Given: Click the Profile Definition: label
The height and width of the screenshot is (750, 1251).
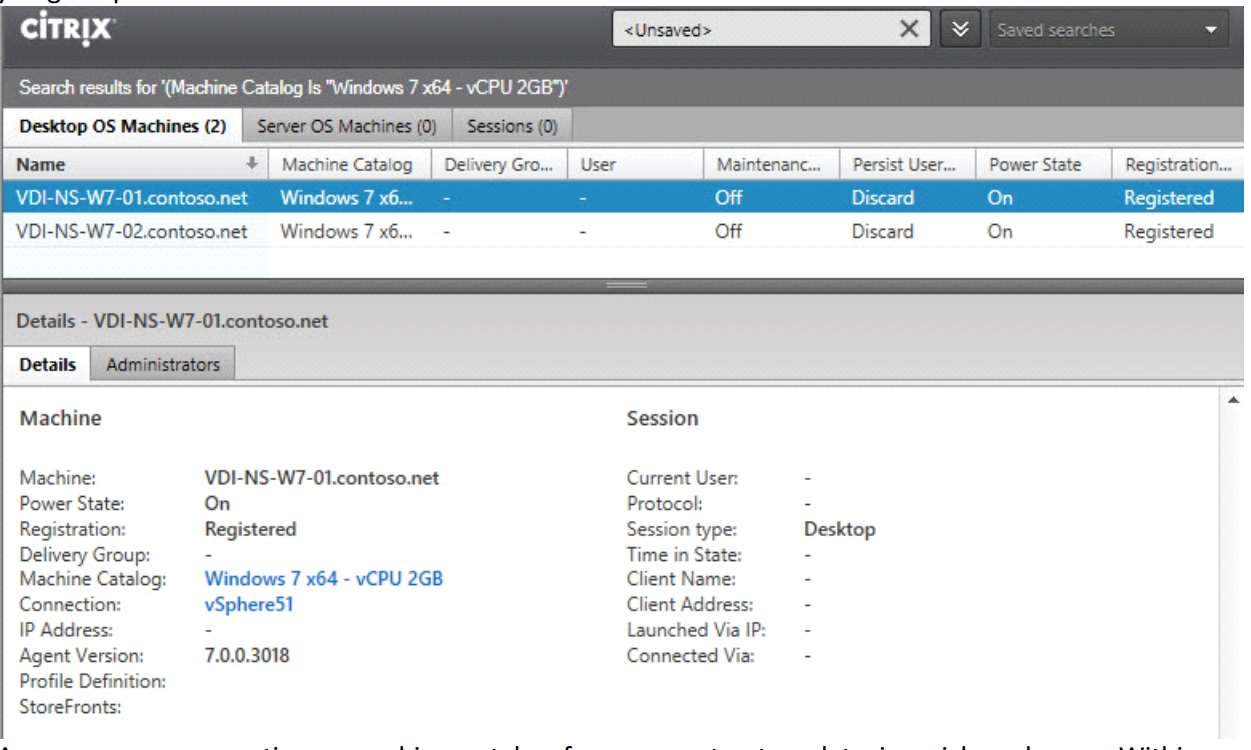Looking at the screenshot, I should pyautogui.click(x=93, y=682).
